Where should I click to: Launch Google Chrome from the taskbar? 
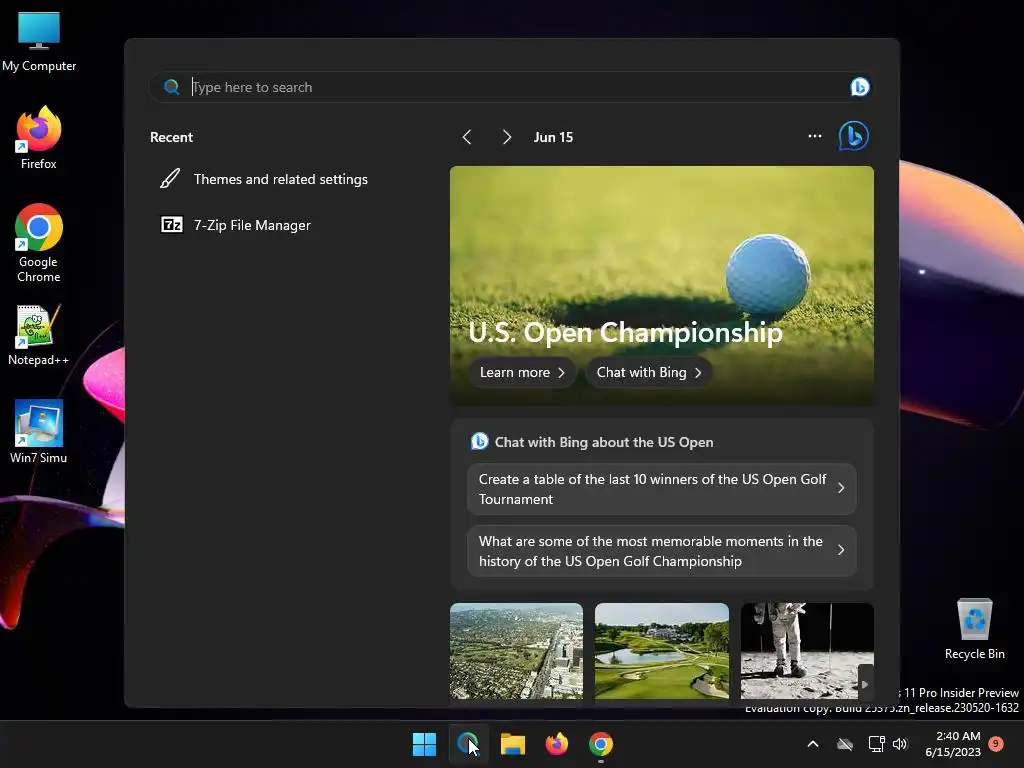[601, 744]
